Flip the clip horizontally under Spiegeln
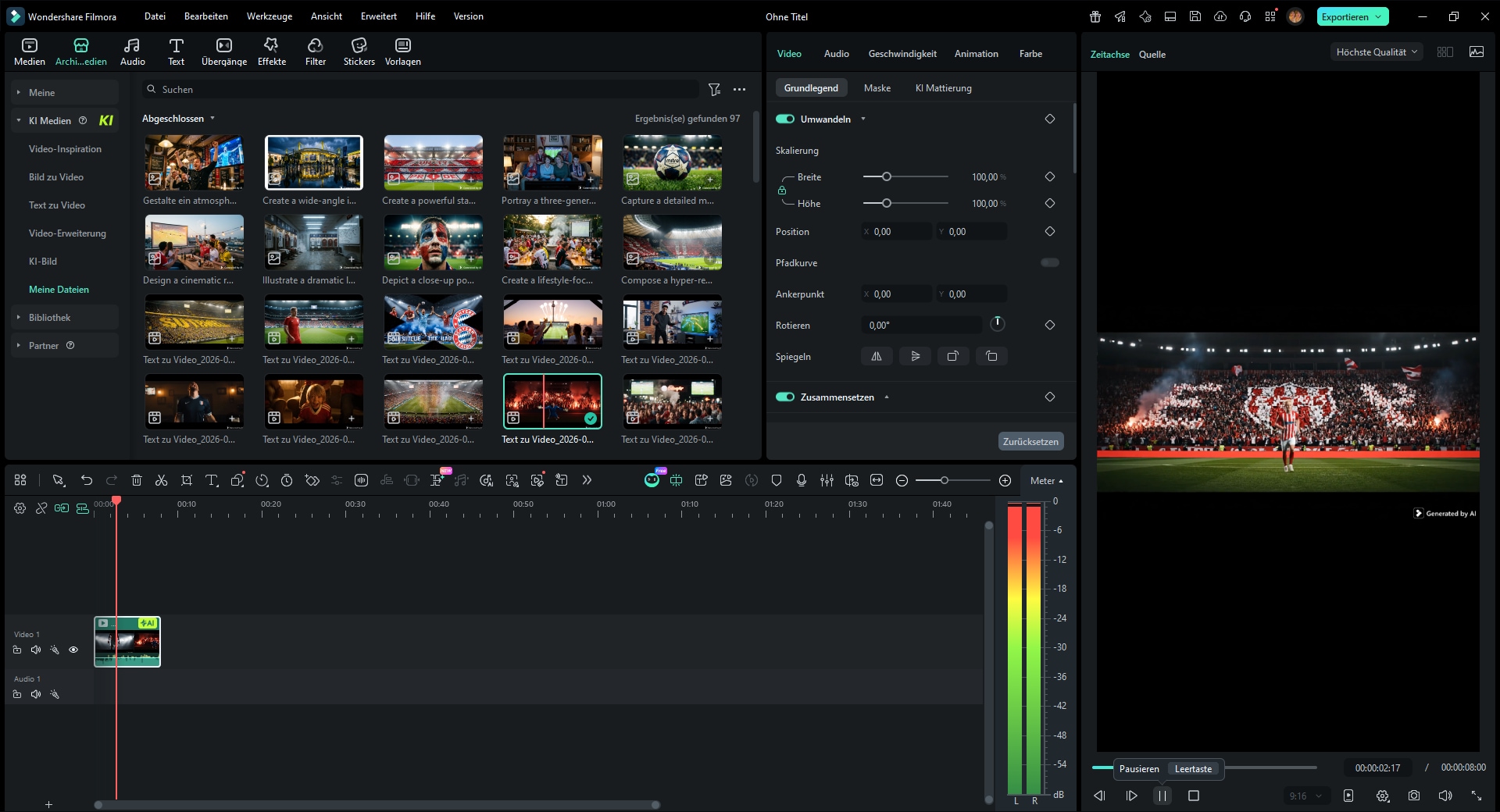This screenshot has width=1500, height=812. [877, 356]
